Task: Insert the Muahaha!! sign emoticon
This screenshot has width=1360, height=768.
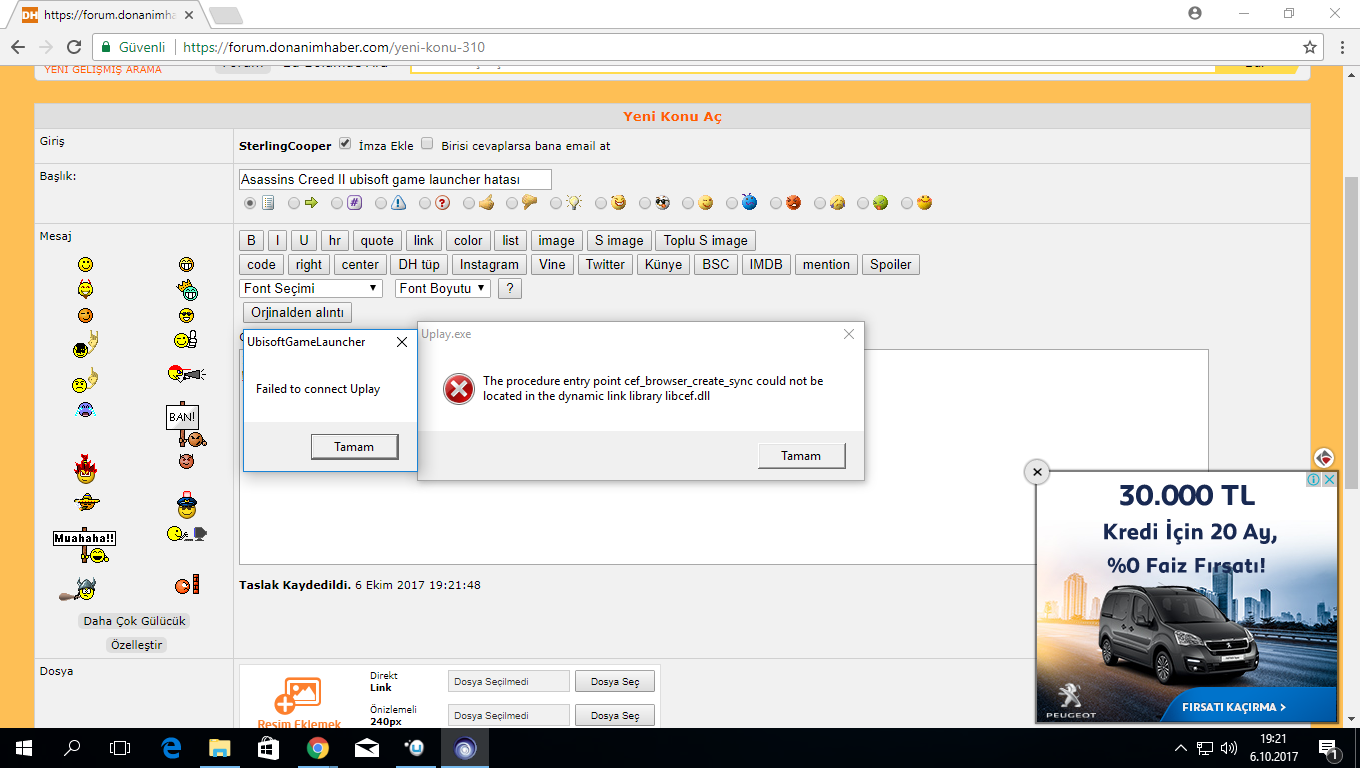Action: (x=85, y=545)
